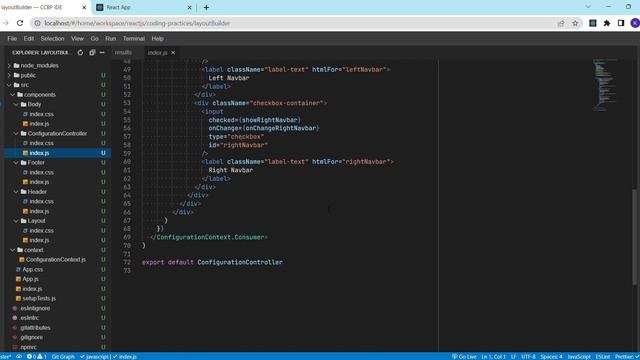Open the View menu
Viewport: 640px width, 360px height.
point(77,38)
